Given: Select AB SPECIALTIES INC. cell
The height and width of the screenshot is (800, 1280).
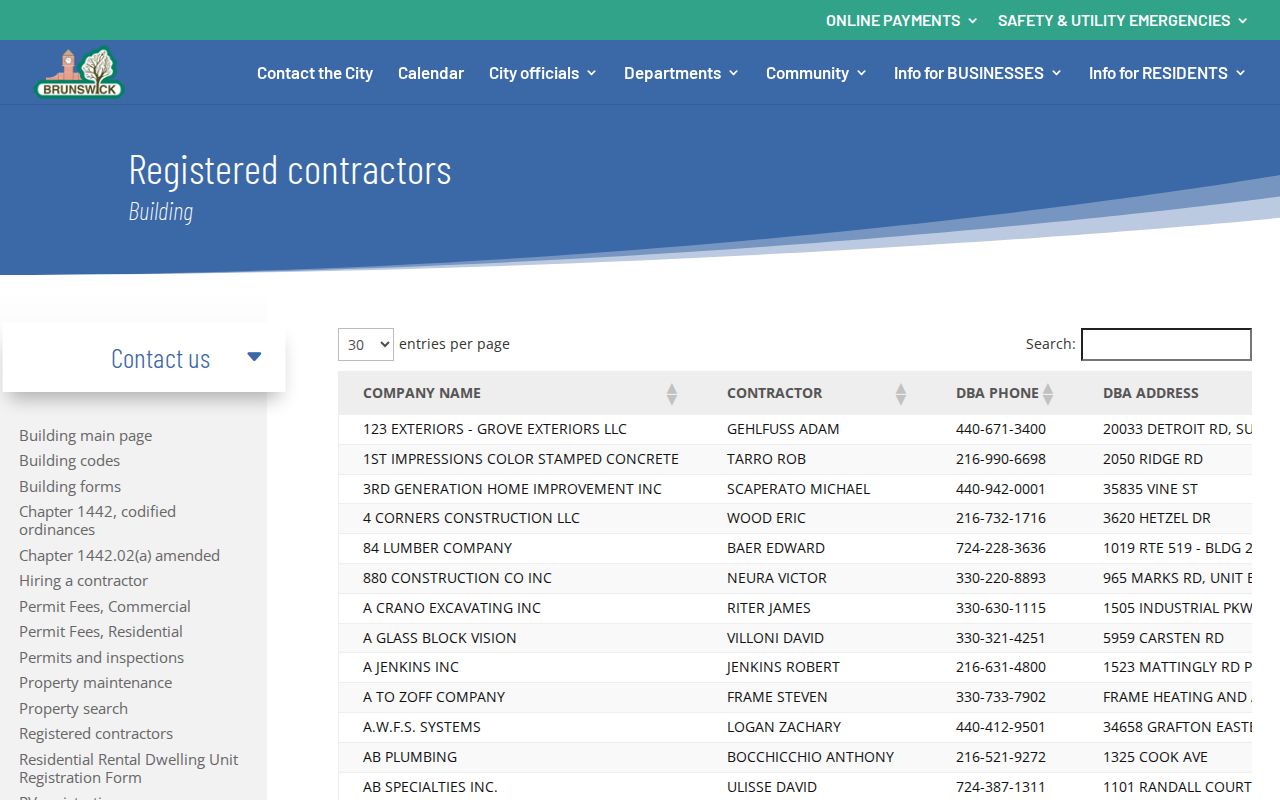Looking at the screenshot, I should [430, 787].
